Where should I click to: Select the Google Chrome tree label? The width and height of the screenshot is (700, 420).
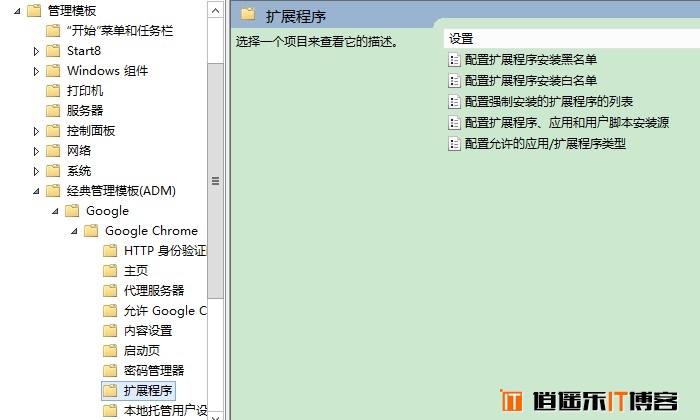click(x=151, y=231)
